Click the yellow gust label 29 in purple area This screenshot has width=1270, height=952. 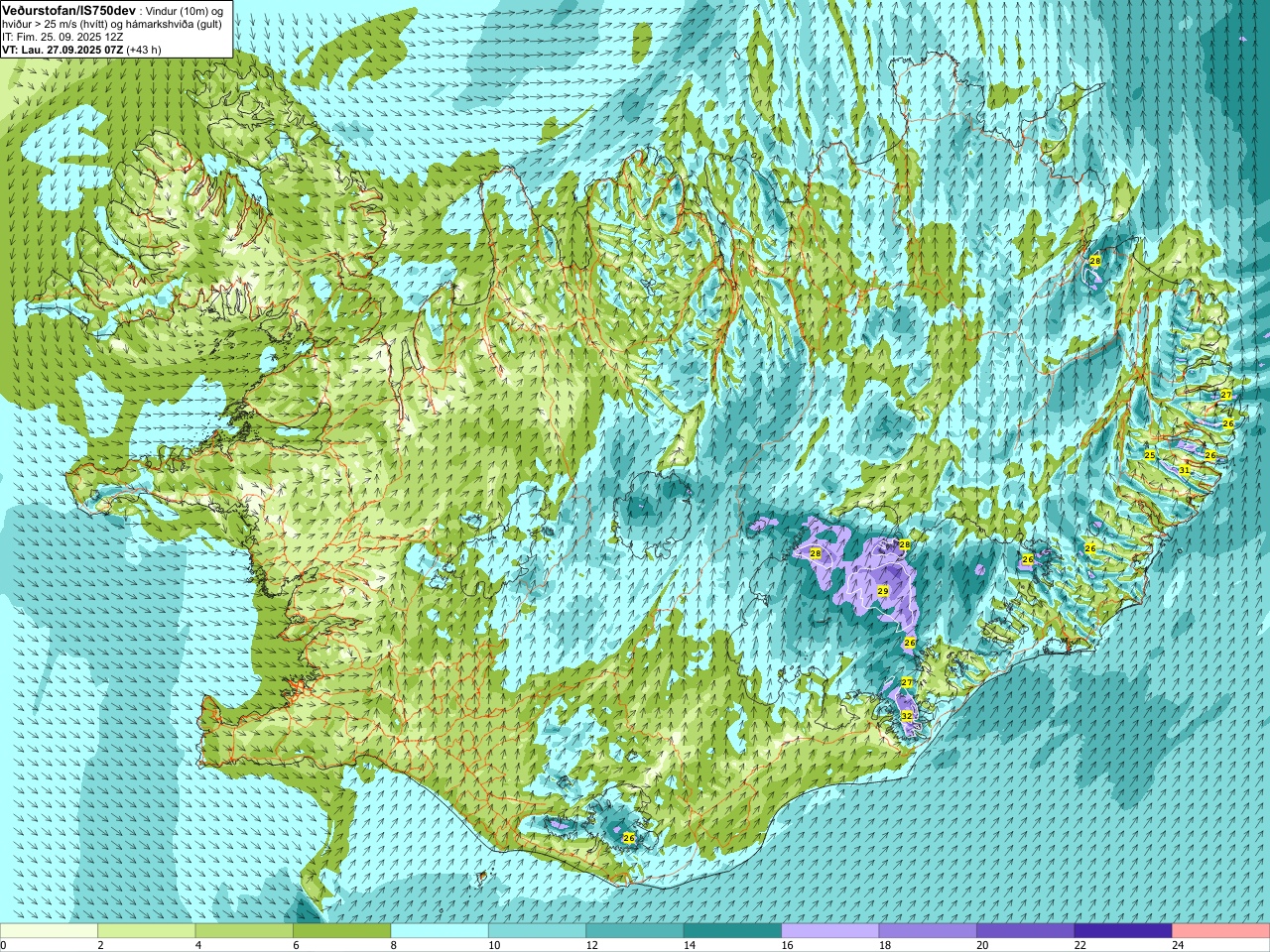point(883,591)
